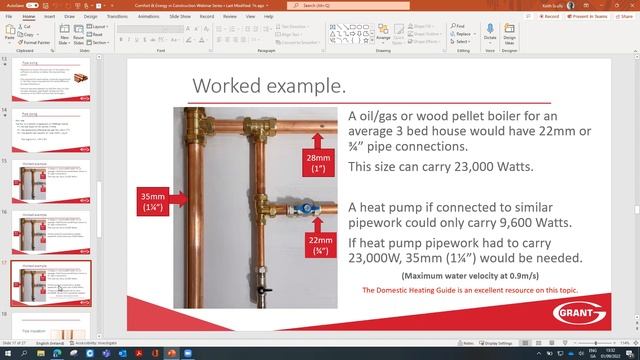Switch to the Slide Show tab
Image resolution: width=640 pixels, height=360 pixels.
[180, 16]
